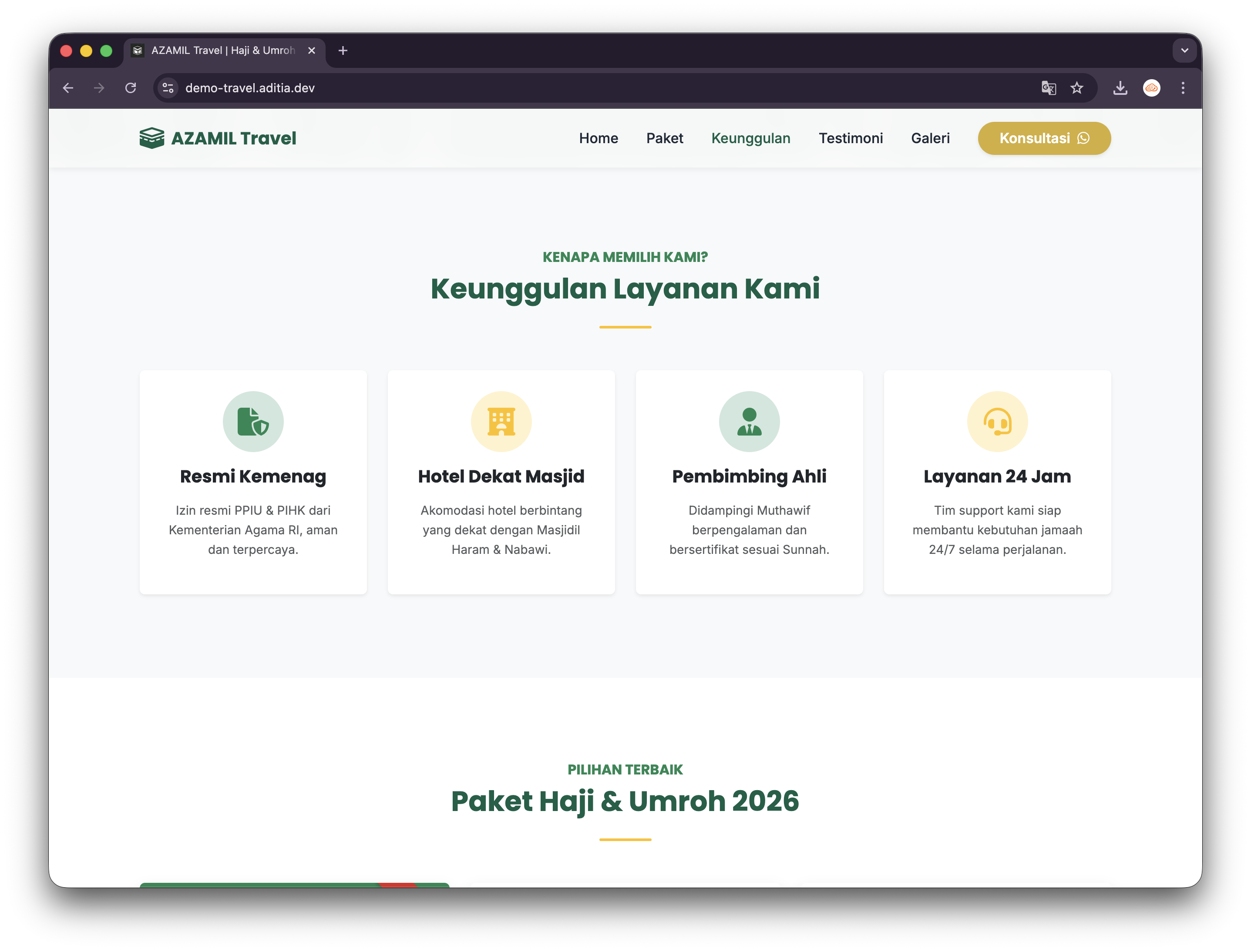Image resolution: width=1251 pixels, height=952 pixels.
Task: Click the Pembimbing Ahli person icon
Action: 749,422
